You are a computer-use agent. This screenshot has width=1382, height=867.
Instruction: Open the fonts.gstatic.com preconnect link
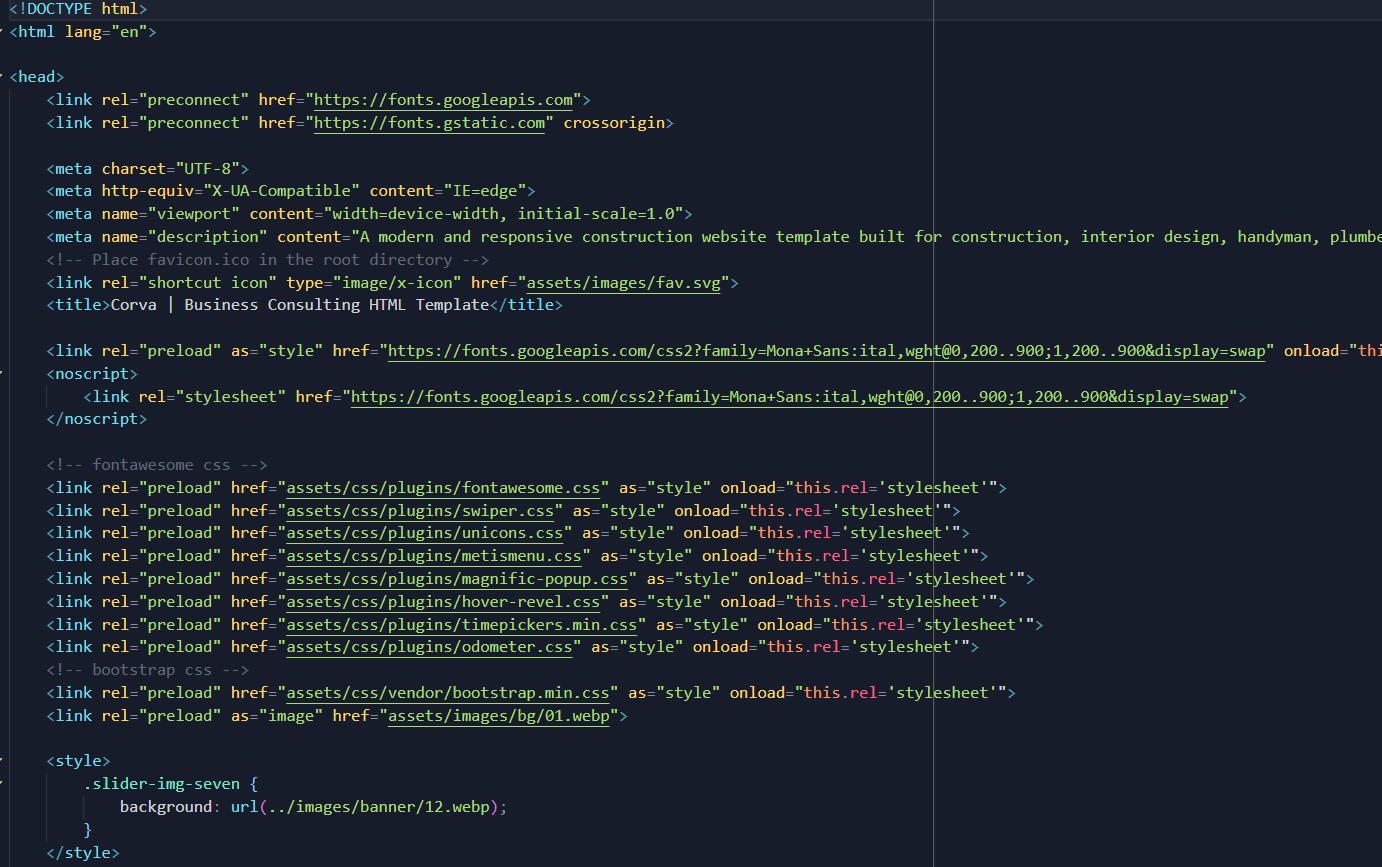430,123
